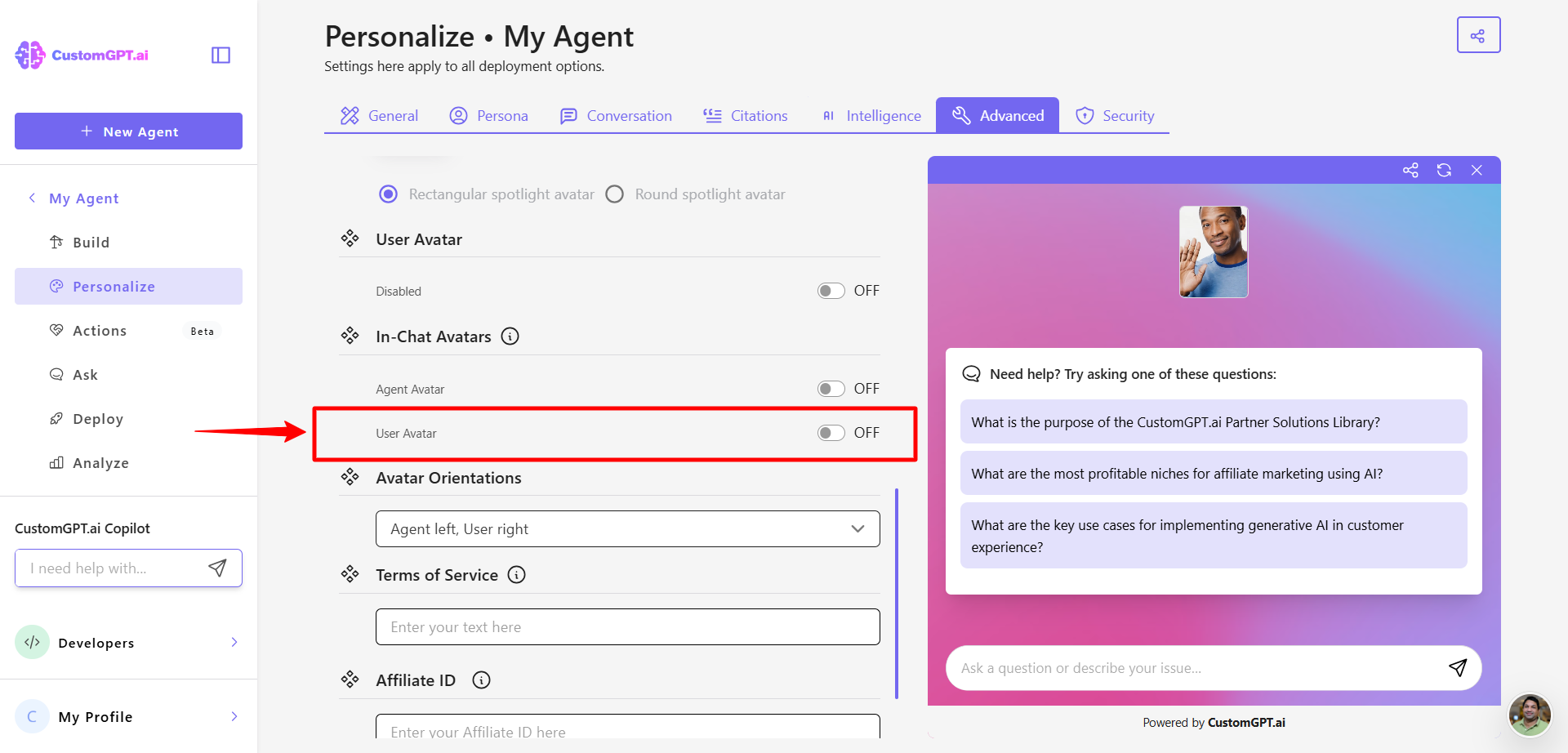Select Round spotlight avatar option
1568x753 pixels.
point(615,194)
